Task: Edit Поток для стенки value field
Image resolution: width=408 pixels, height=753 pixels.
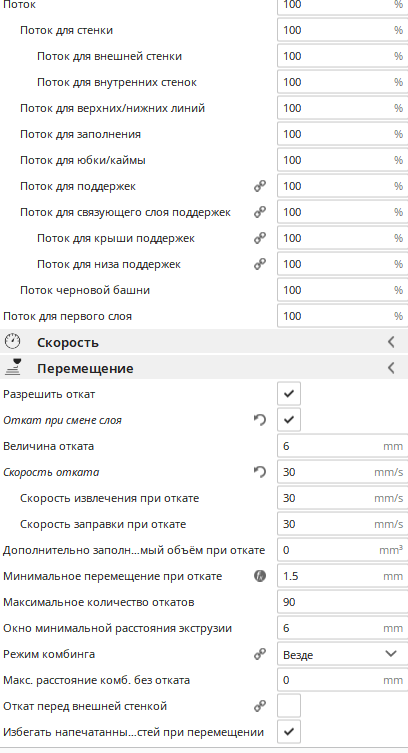Action: [x=342, y=30]
